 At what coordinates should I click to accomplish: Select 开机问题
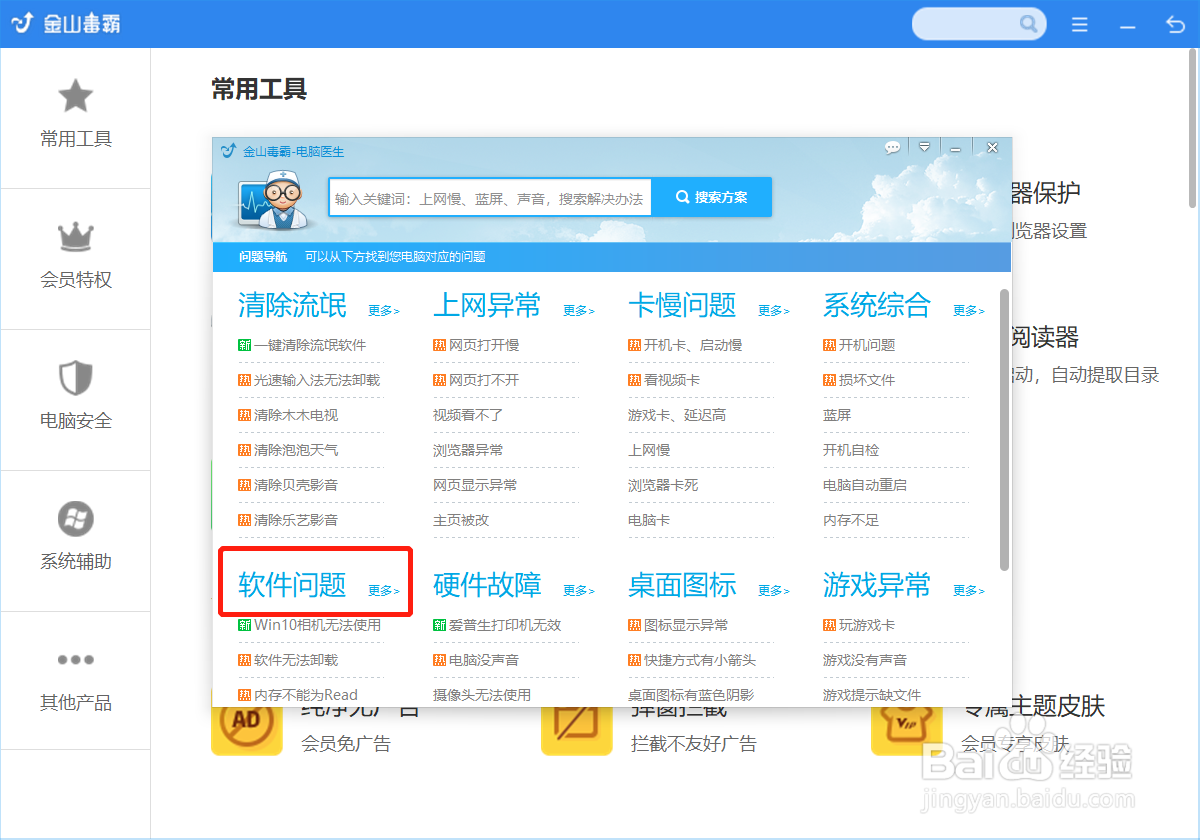867,345
